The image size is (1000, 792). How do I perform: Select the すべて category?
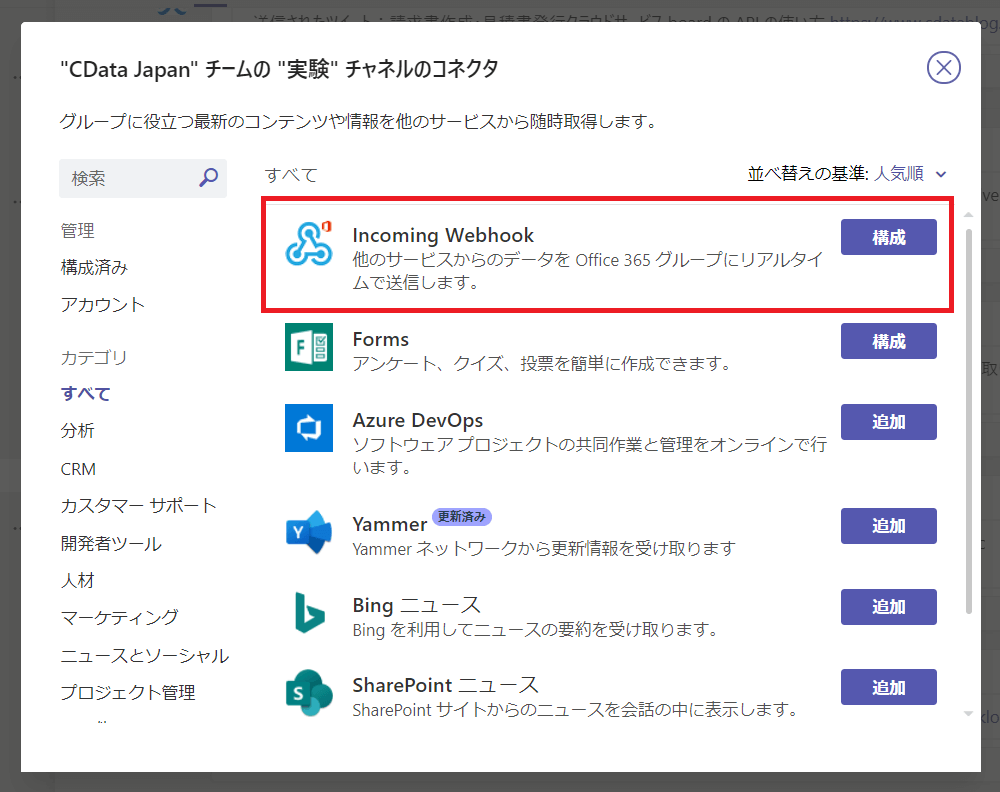(85, 394)
